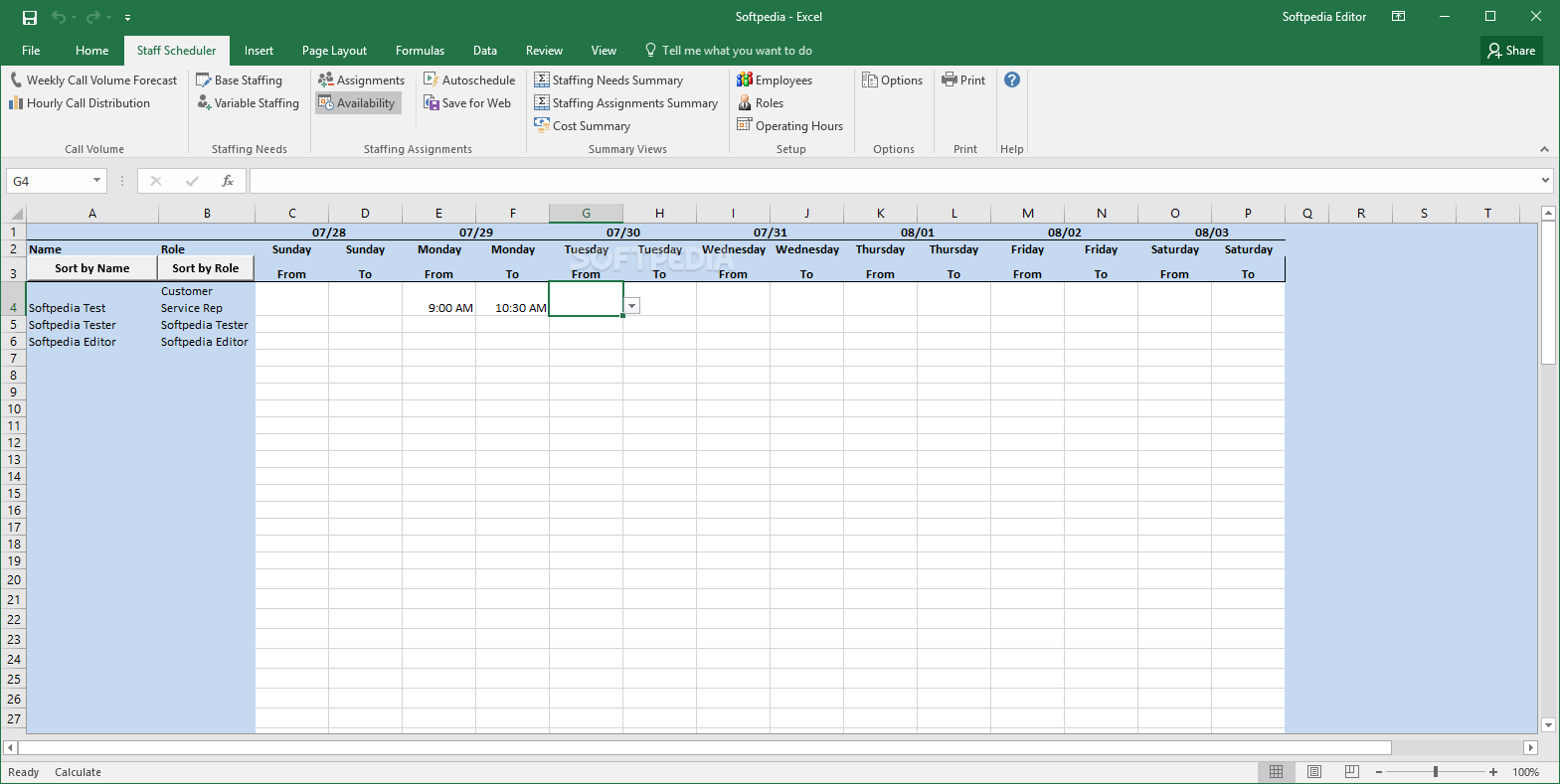This screenshot has width=1560, height=784.
Task: Open Operating Hours setup
Action: (x=789, y=126)
